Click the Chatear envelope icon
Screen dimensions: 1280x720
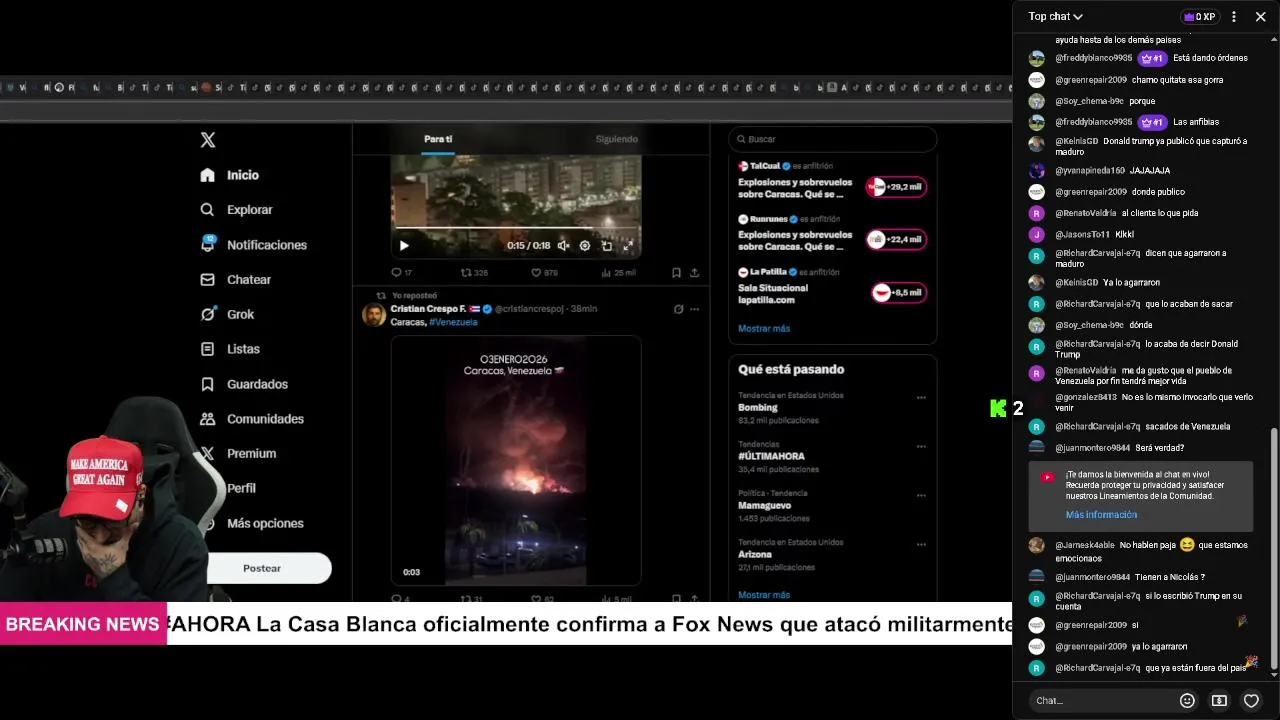207,280
